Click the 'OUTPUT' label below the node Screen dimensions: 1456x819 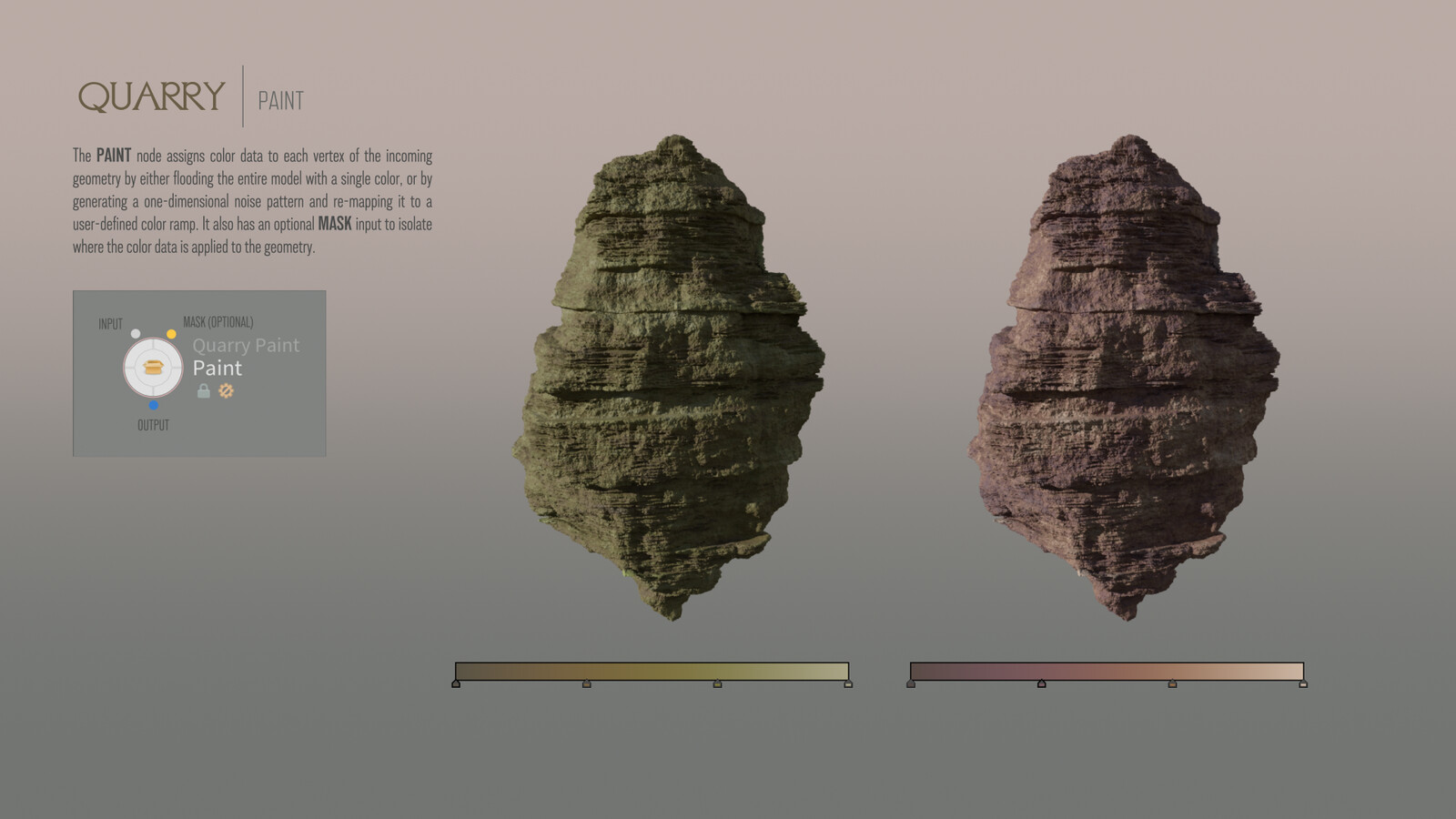pos(153,425)
